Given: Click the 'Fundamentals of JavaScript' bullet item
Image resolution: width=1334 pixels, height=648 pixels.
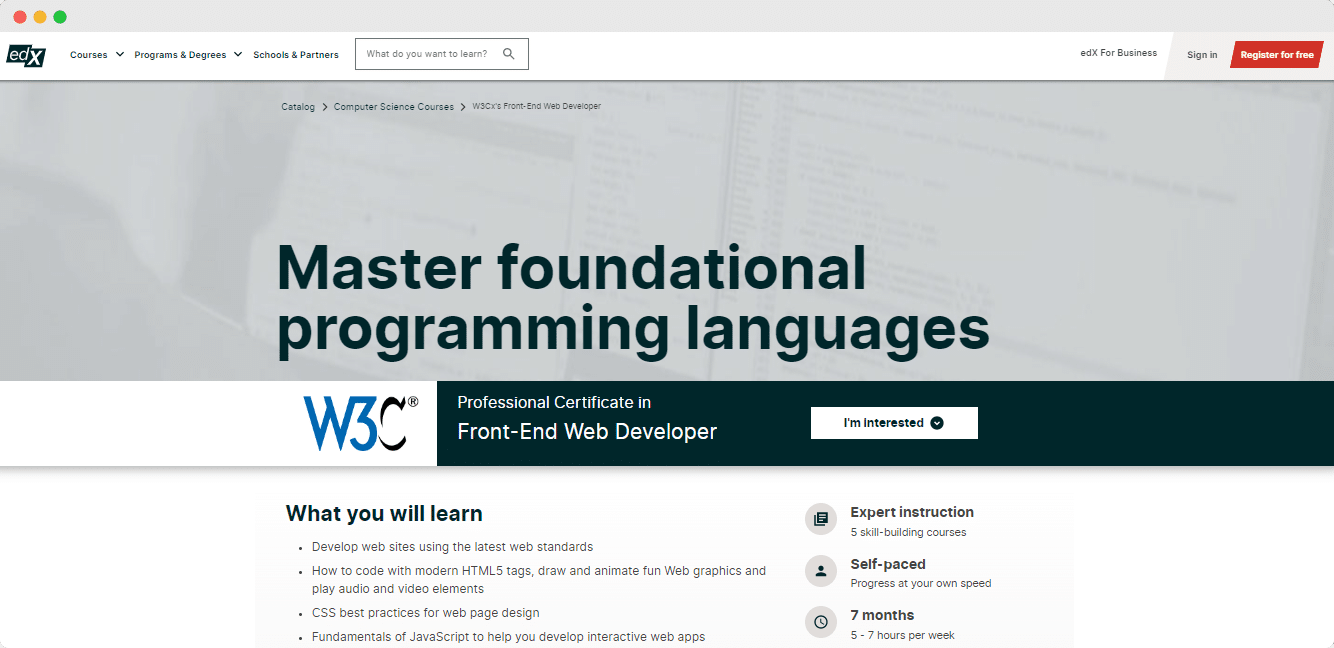Looking at the screenshot, I should point(508,637).
